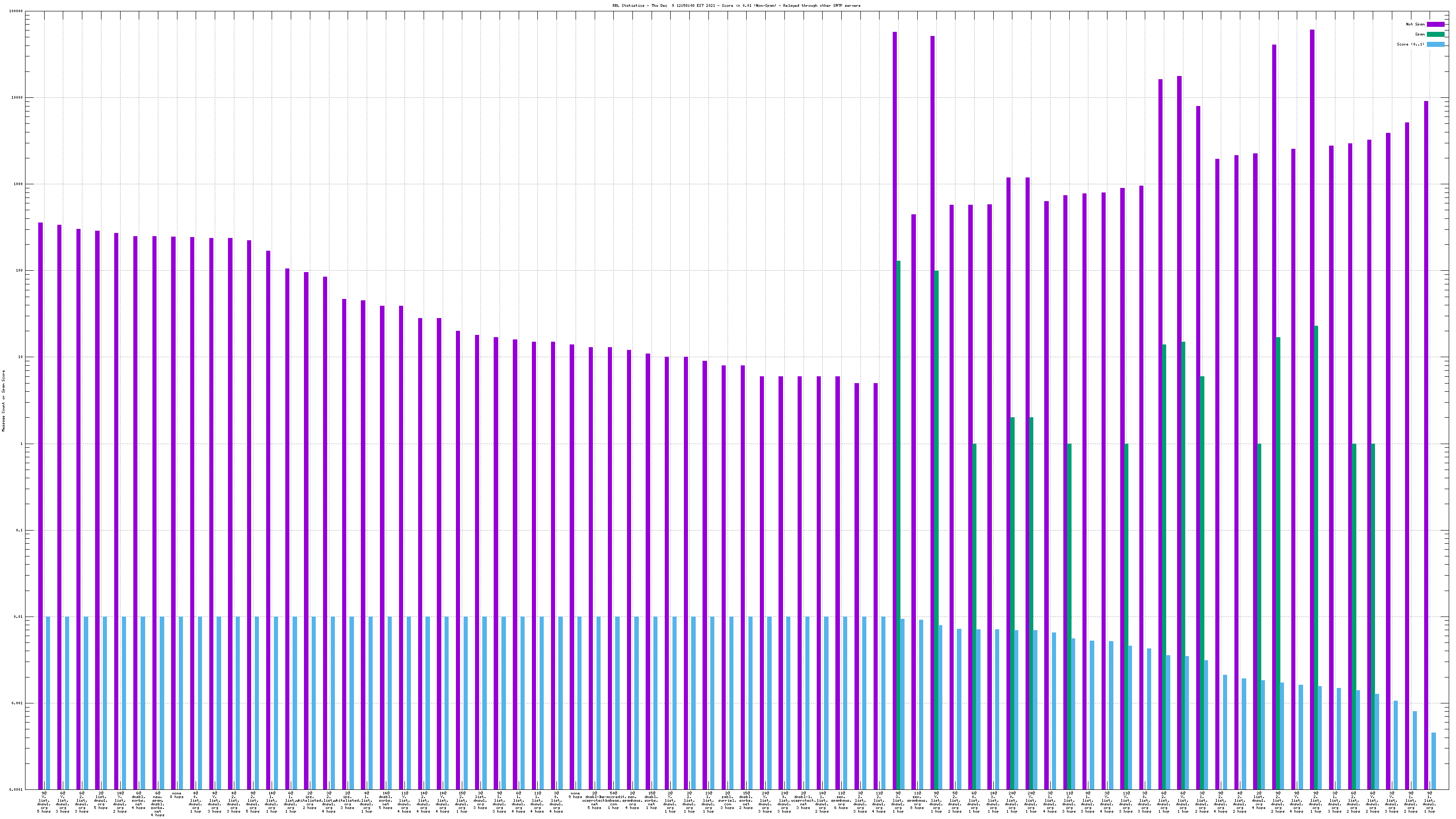The width and height of the screenshot is (1456, 819).
Task: Click the shortest blue score bar at far right
Action: [x=1433, y=761]
